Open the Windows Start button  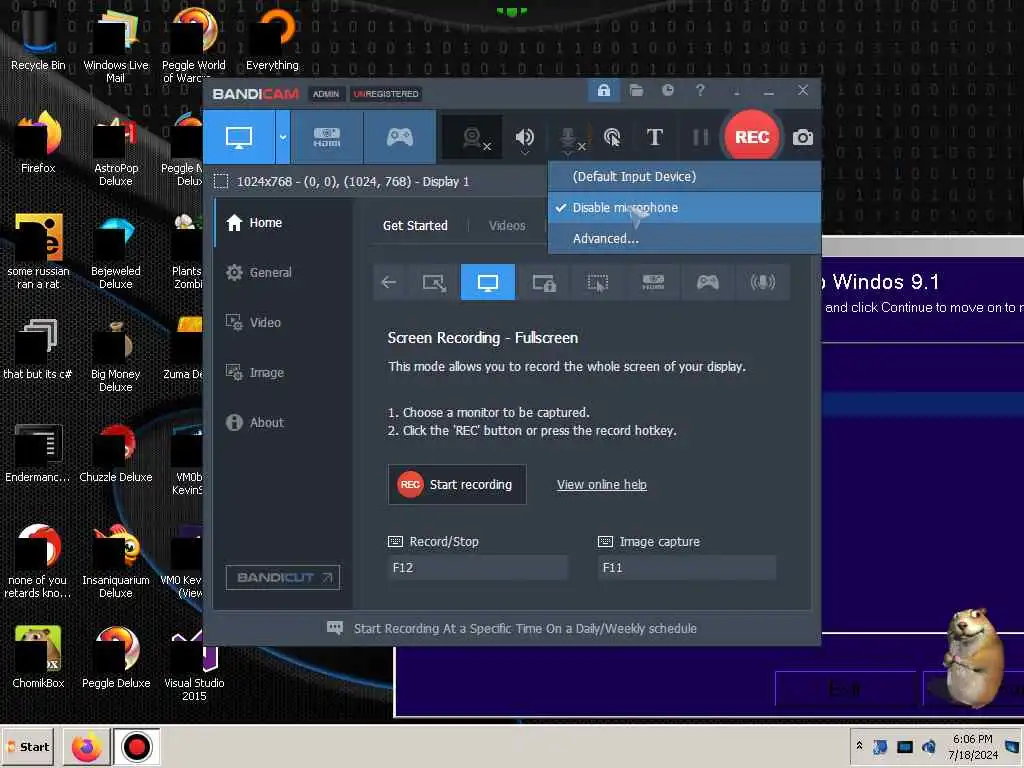[27, 746]
